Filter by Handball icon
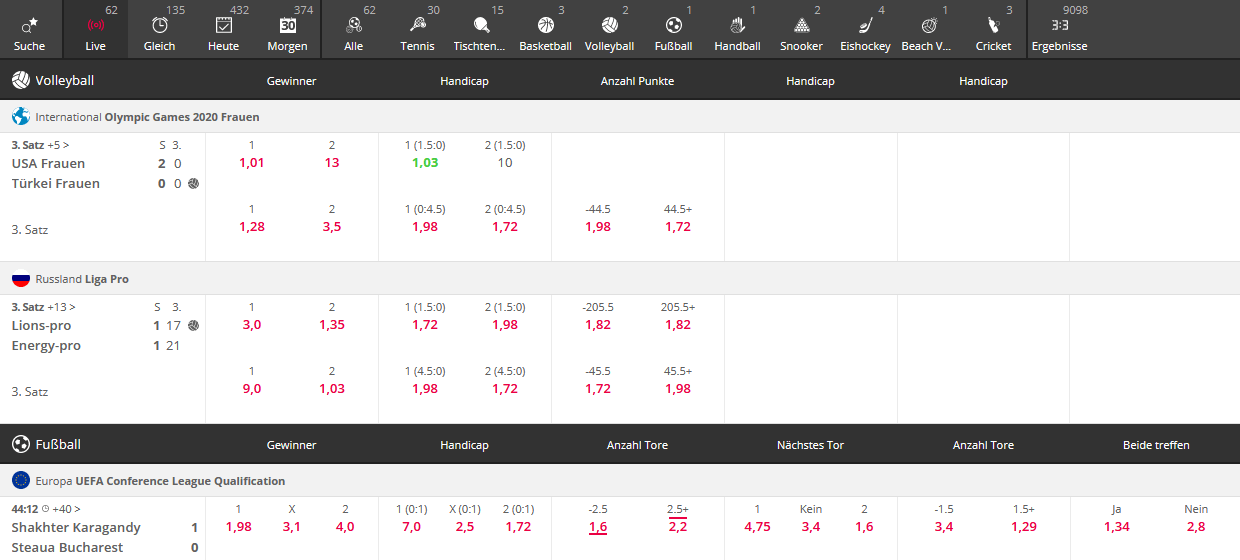This screenshot has width=1240, height=560. coord(737,25)
